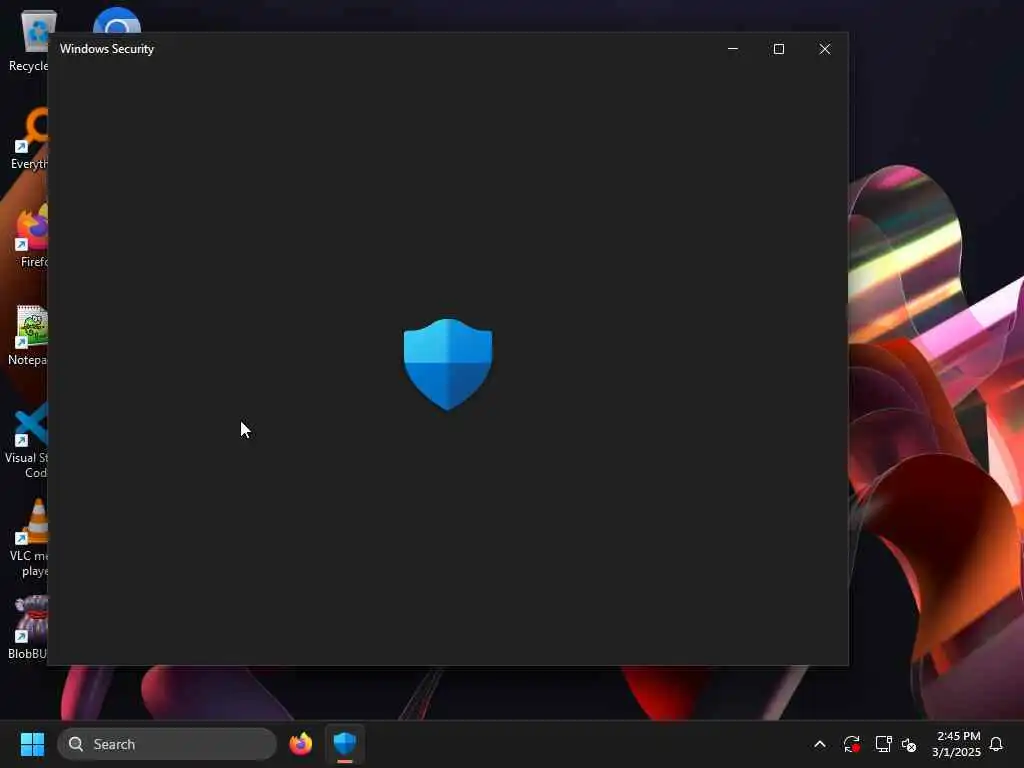Image resolution: width=1024 pixels, height=768 pixels.
Task: Maximize the Windows Security window
Action: click(x=778, y=49)
